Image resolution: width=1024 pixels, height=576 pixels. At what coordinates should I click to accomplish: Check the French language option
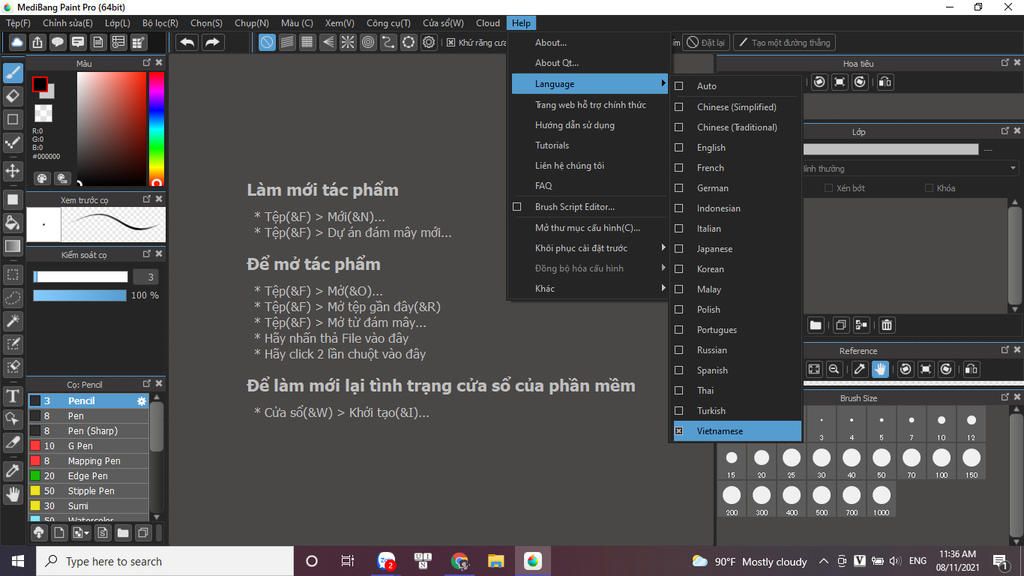[679, 168]
